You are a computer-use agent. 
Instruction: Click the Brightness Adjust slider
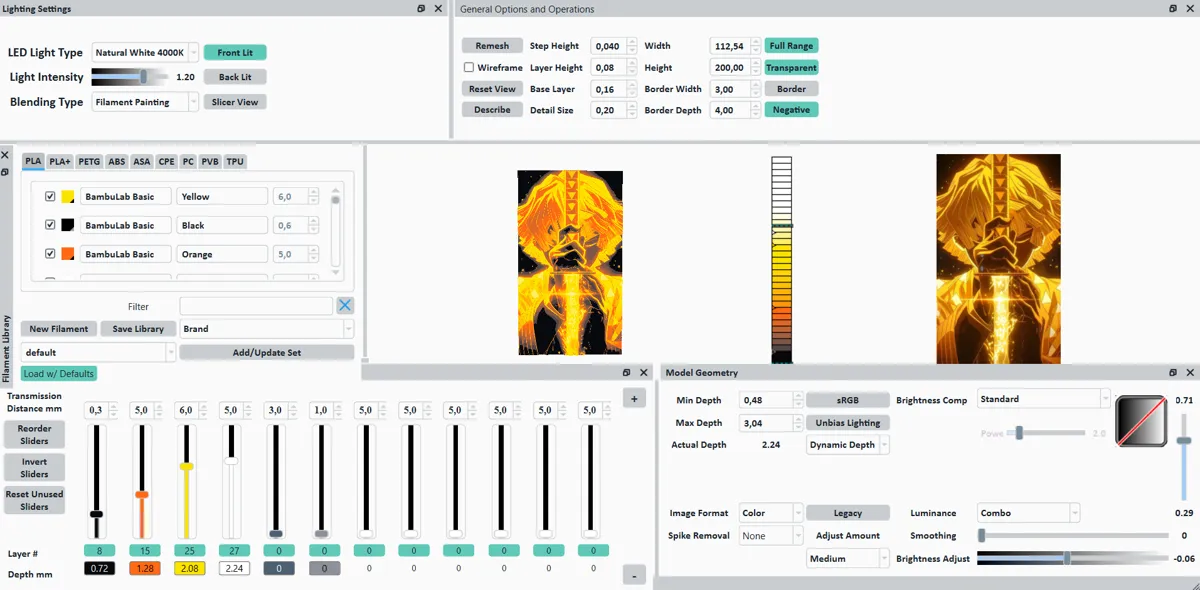pyautogui.click(x=1072, y=559)
